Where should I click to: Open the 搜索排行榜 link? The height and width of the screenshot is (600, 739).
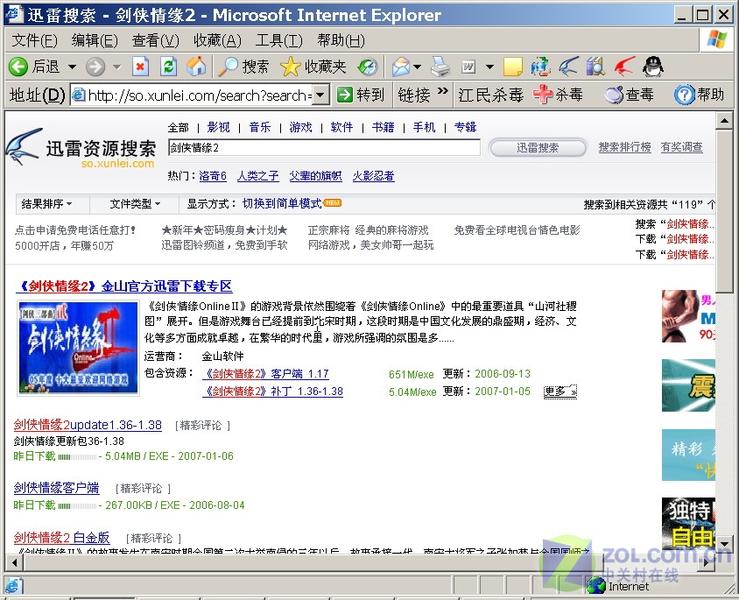624,147
